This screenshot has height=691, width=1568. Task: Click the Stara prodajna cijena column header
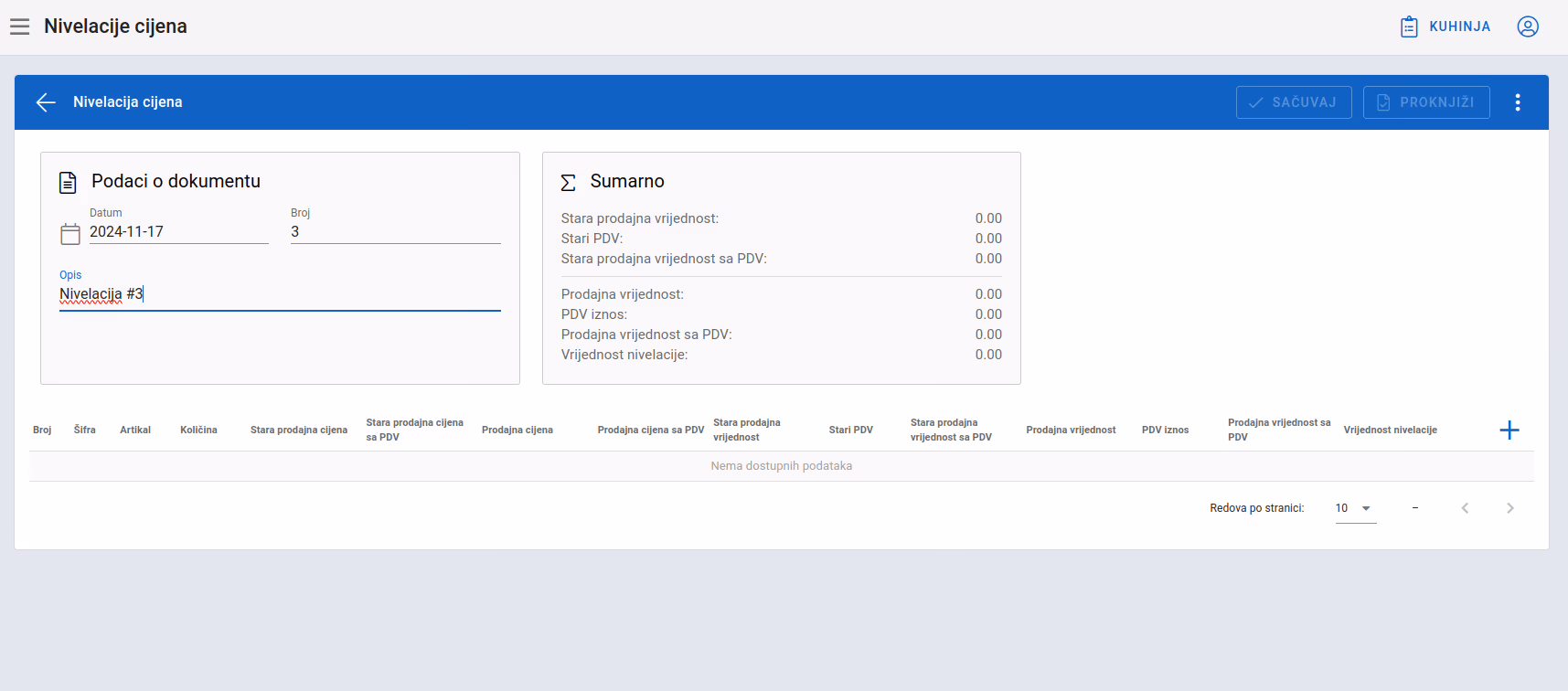pyautogui.click(x=299, y=430)
